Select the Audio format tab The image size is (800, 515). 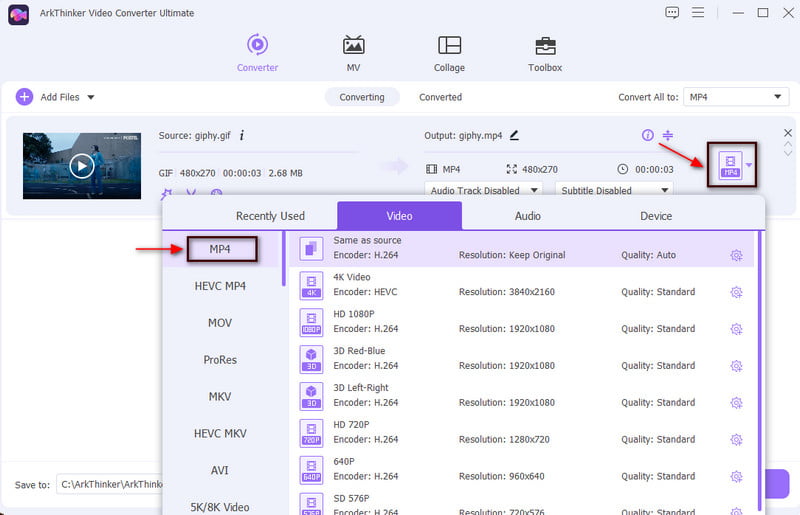coord(528,216)
